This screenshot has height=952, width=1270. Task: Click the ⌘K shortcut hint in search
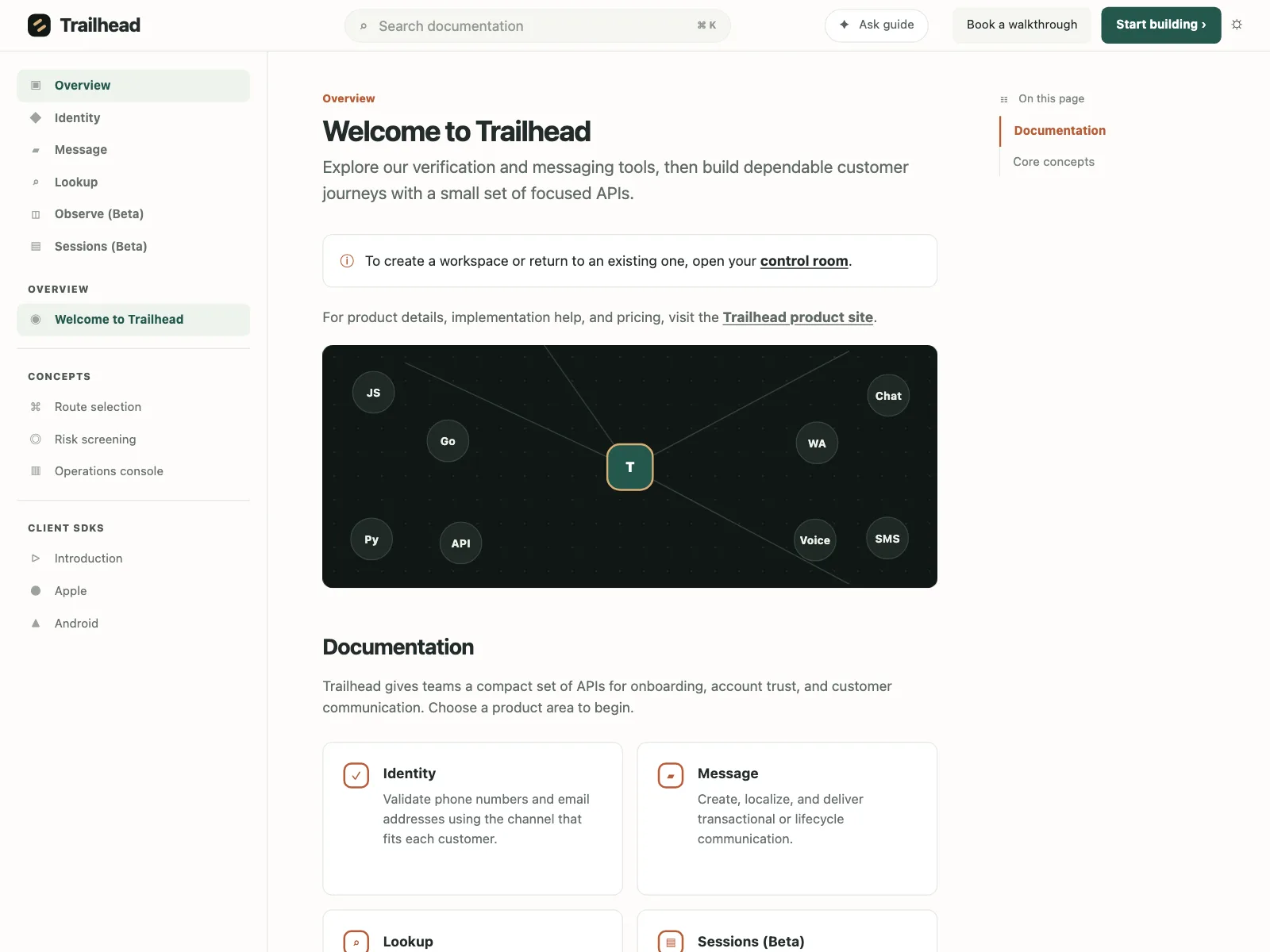point(706,25)
